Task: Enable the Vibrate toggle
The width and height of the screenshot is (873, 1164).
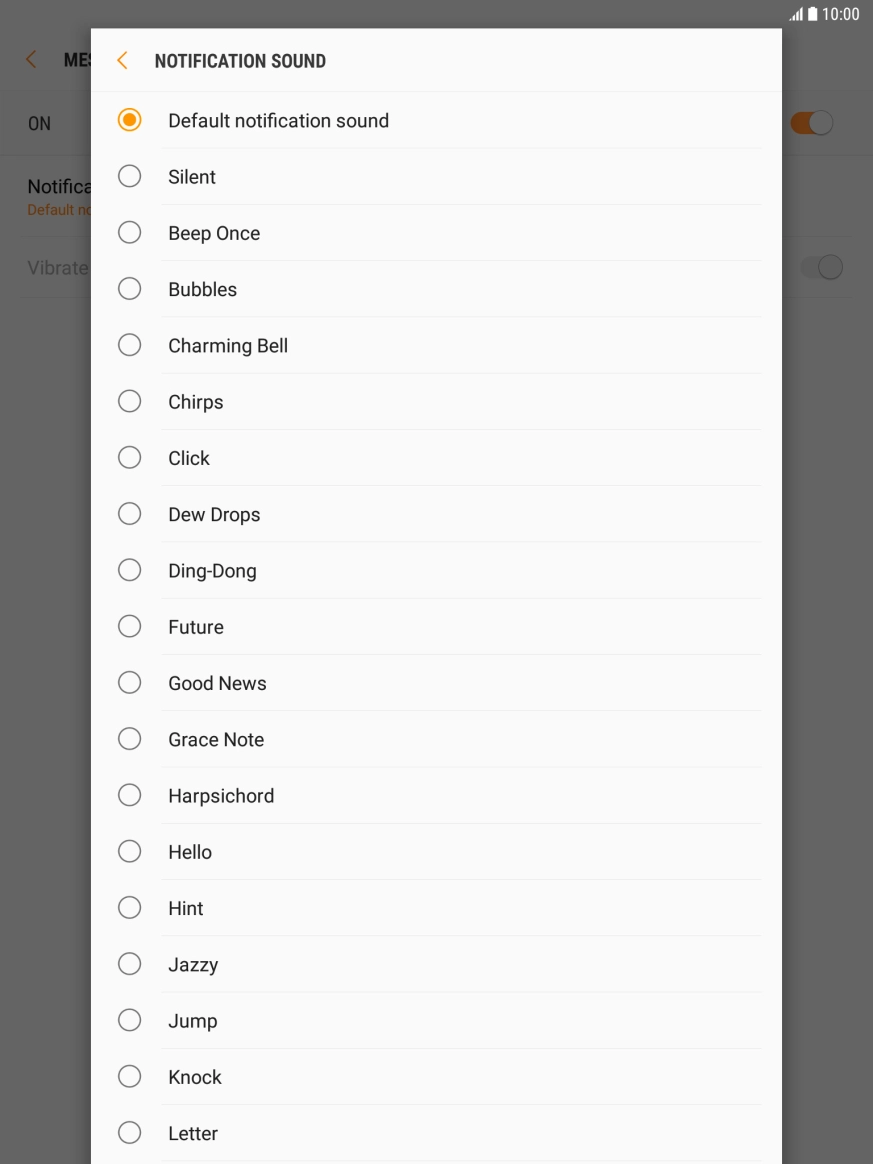Action: tap(821, 267)
